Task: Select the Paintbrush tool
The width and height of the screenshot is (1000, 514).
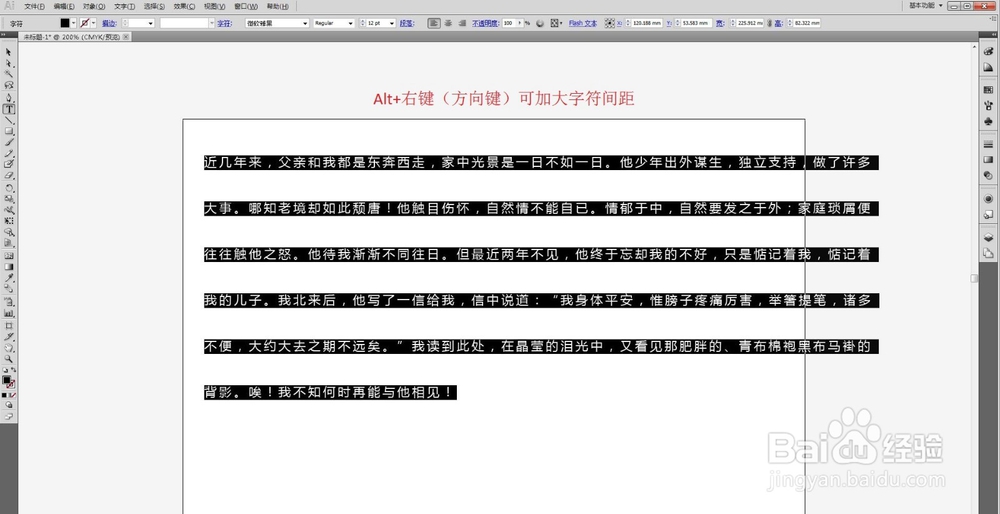Action: (x=9, y=142)
